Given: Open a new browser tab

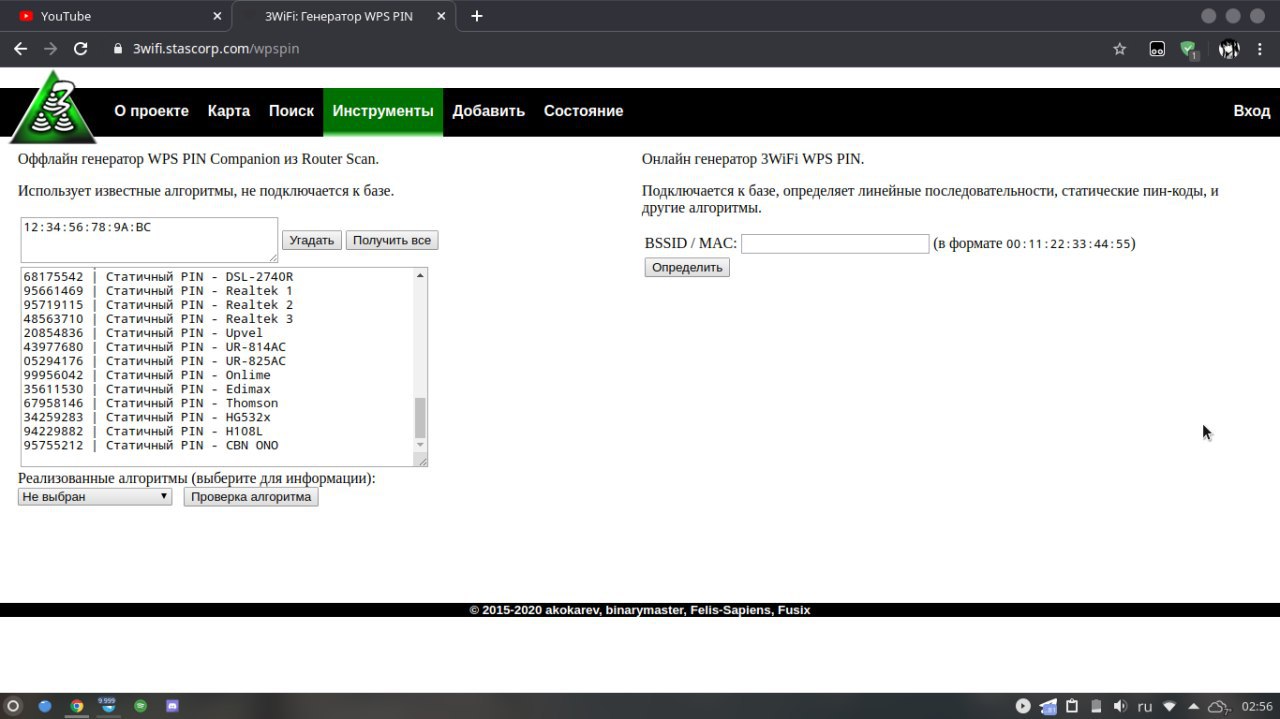Looking at the screenshot, I should [x=477, y=16].
